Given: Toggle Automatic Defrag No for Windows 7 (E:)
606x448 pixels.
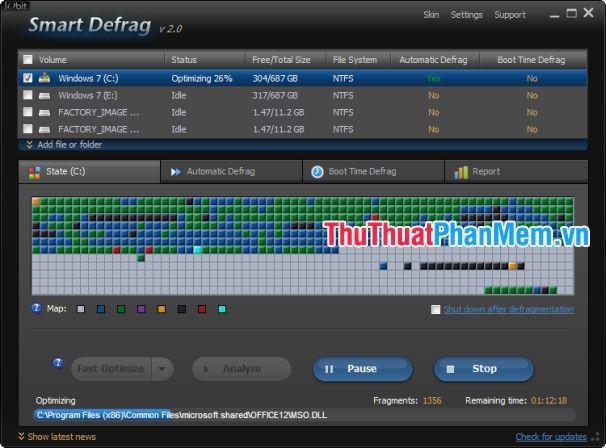Looking at the screenshot, I should pos(434,95).
